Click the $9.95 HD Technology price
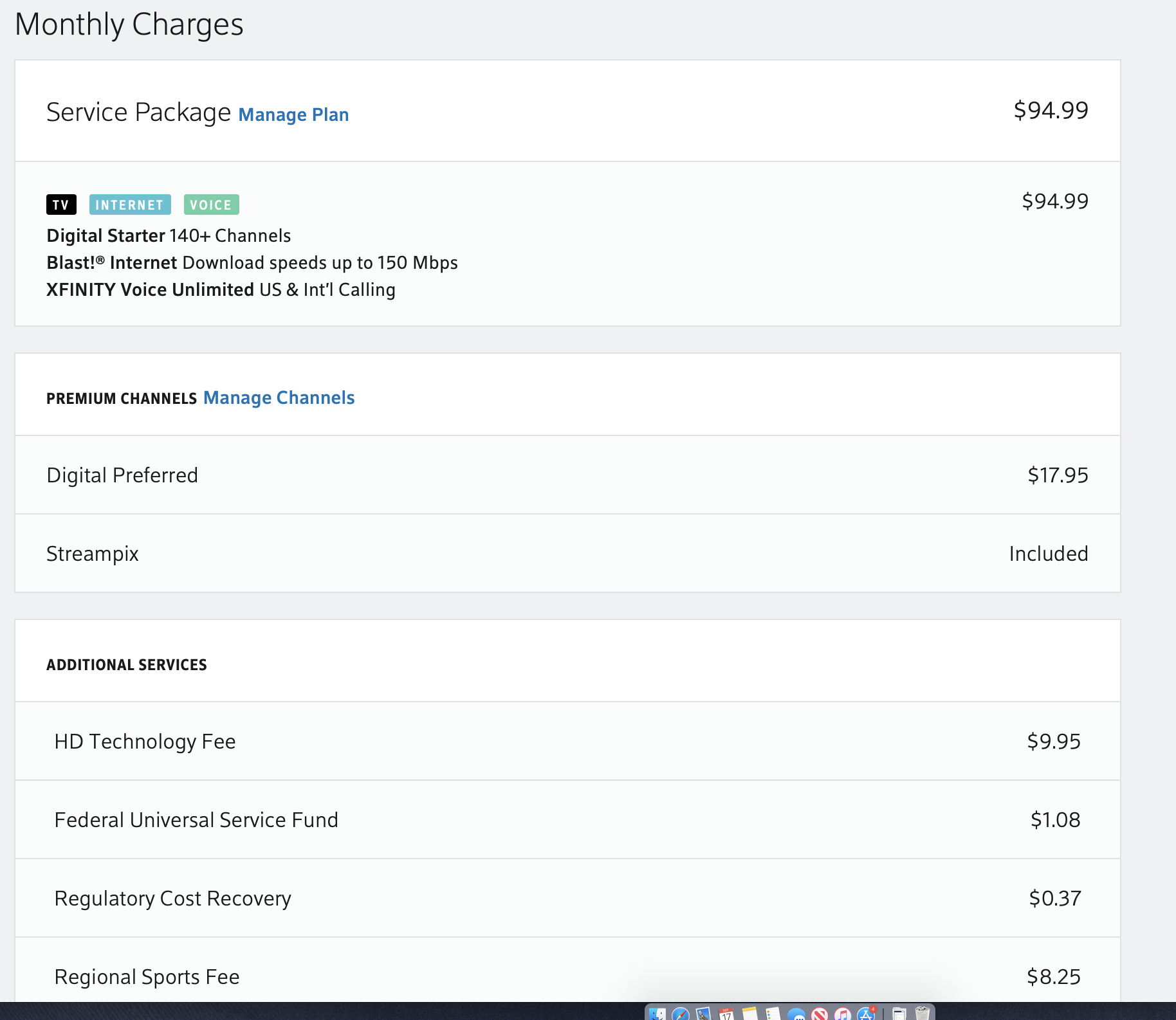Image resolution: width=1176 pixels, height=1020 pixels. pyautogui.click(x=1054, y=742)
